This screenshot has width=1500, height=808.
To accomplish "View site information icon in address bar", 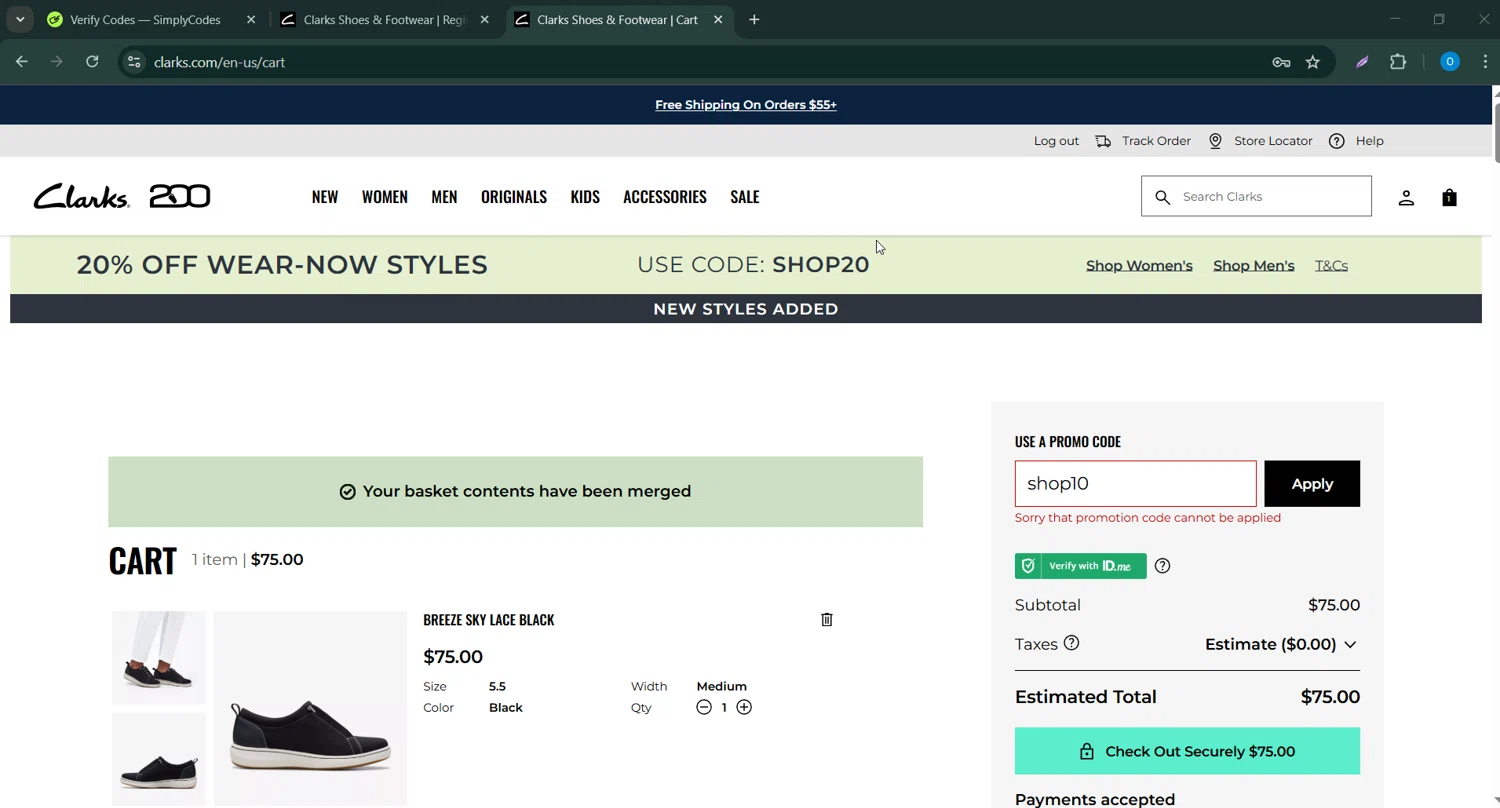I will 134,62.
